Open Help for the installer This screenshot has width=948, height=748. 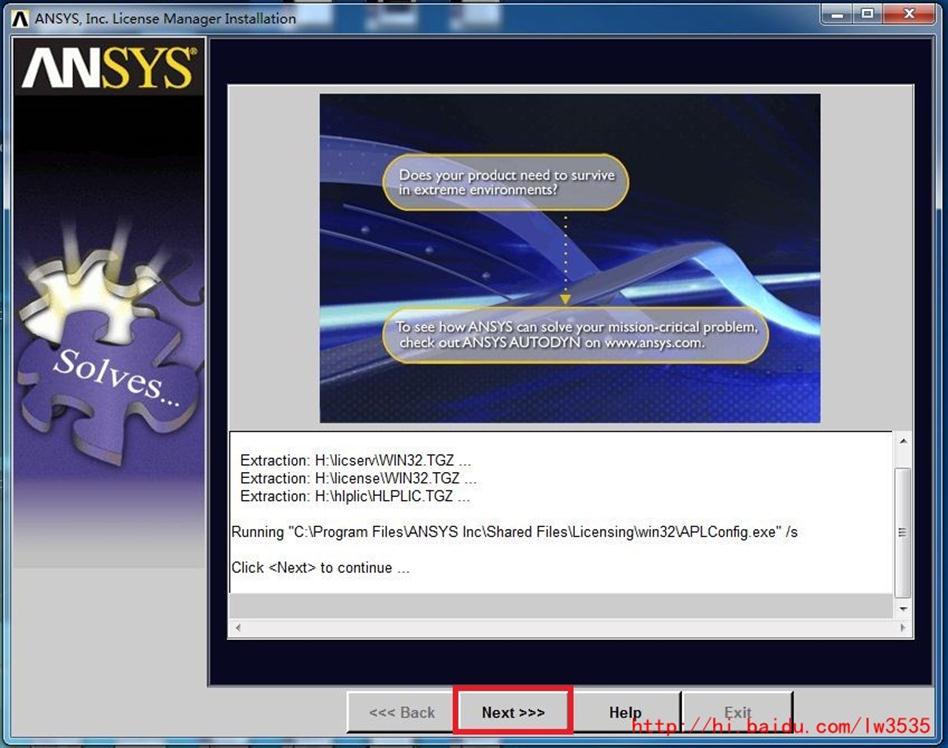pos(625,712)
